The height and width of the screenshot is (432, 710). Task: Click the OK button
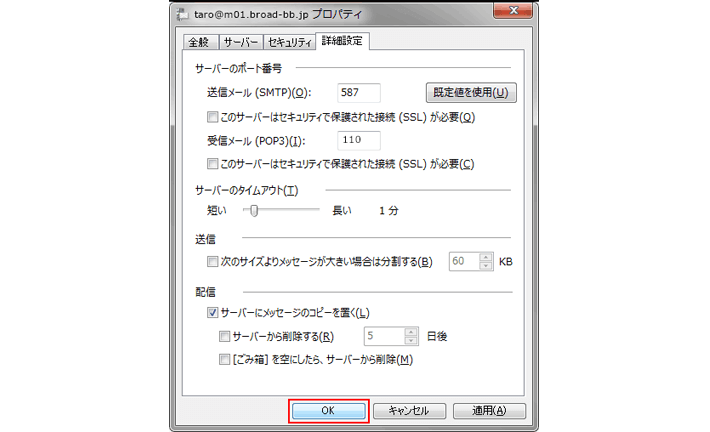click(329, 410)
